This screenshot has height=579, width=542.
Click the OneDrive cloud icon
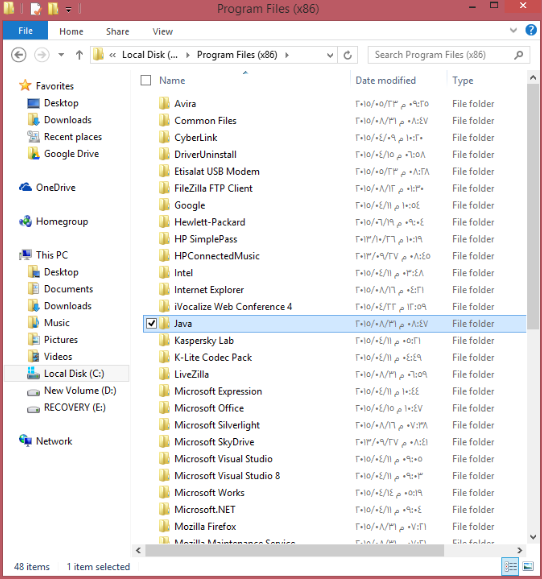coord(25,187)
